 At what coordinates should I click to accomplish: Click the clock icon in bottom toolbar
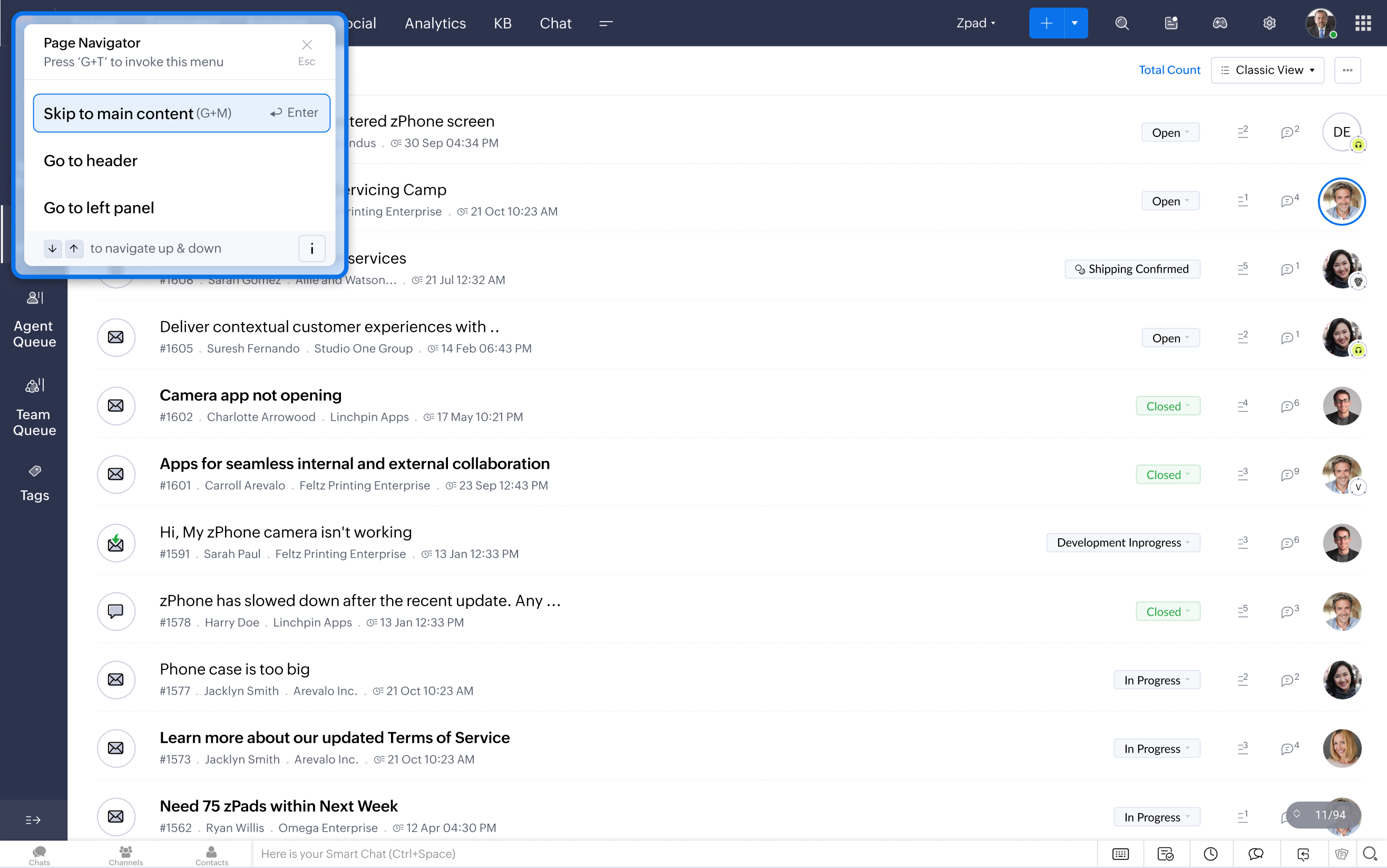pos(1210,854)
